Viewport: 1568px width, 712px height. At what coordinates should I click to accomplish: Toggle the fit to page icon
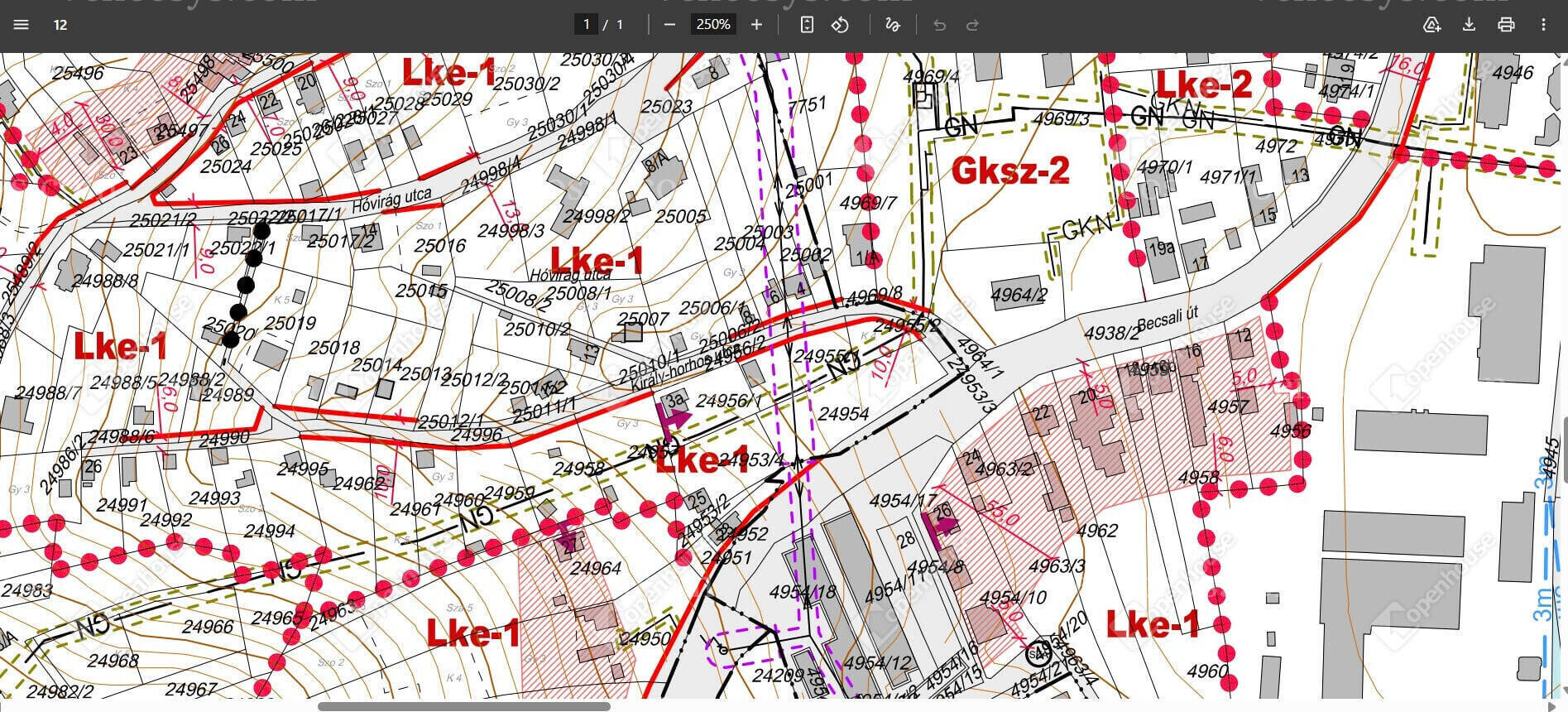pyautogui.click(x=807, y=25)
